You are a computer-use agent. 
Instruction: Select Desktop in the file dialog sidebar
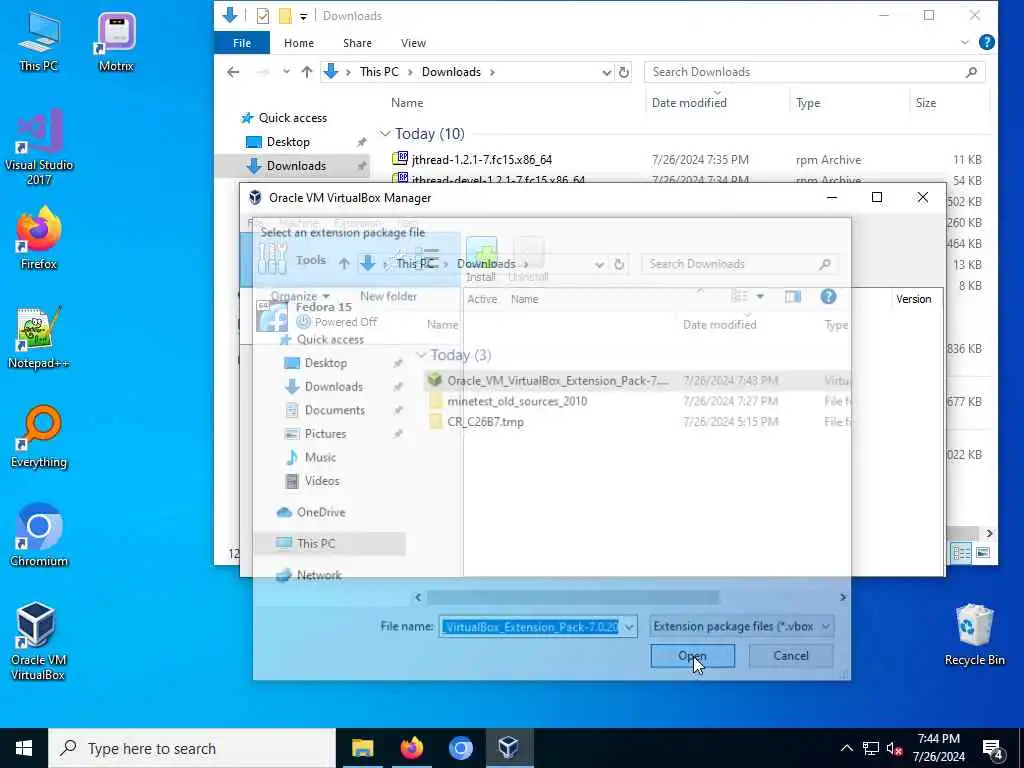pos(325,363)
